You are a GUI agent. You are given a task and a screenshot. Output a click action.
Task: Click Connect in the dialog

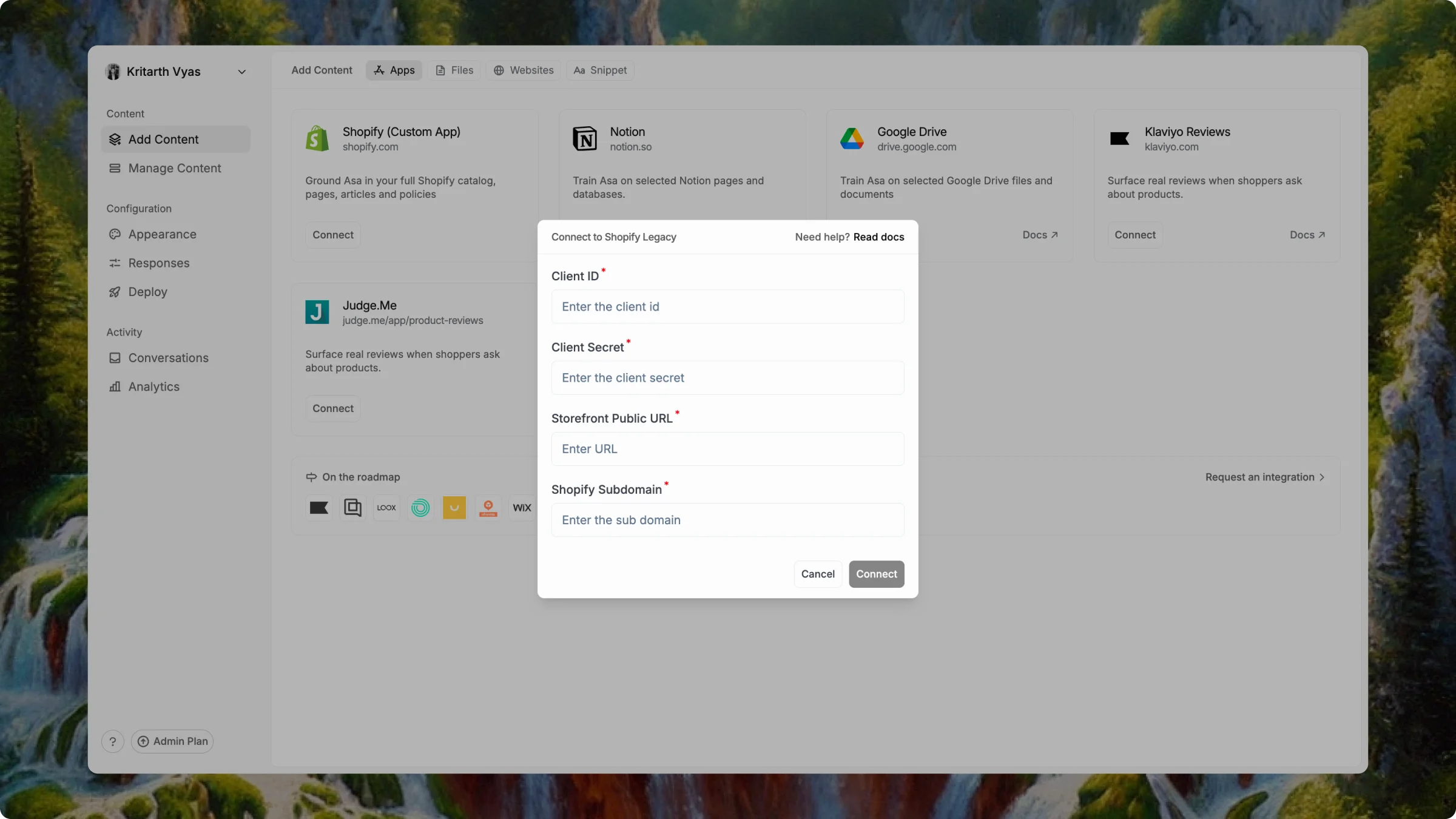point(876,574)
